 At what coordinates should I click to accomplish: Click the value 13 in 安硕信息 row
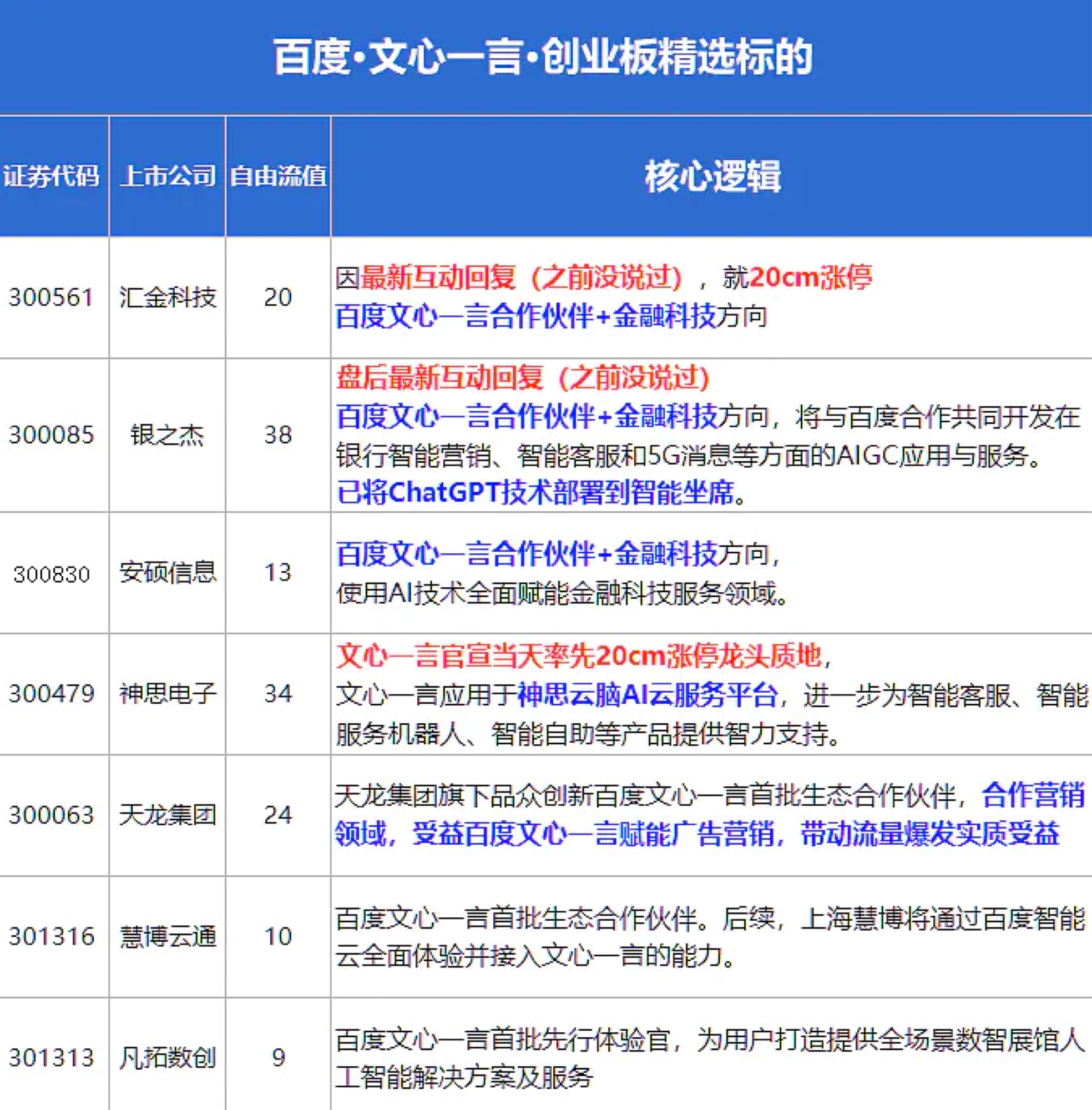click(278, 573)
